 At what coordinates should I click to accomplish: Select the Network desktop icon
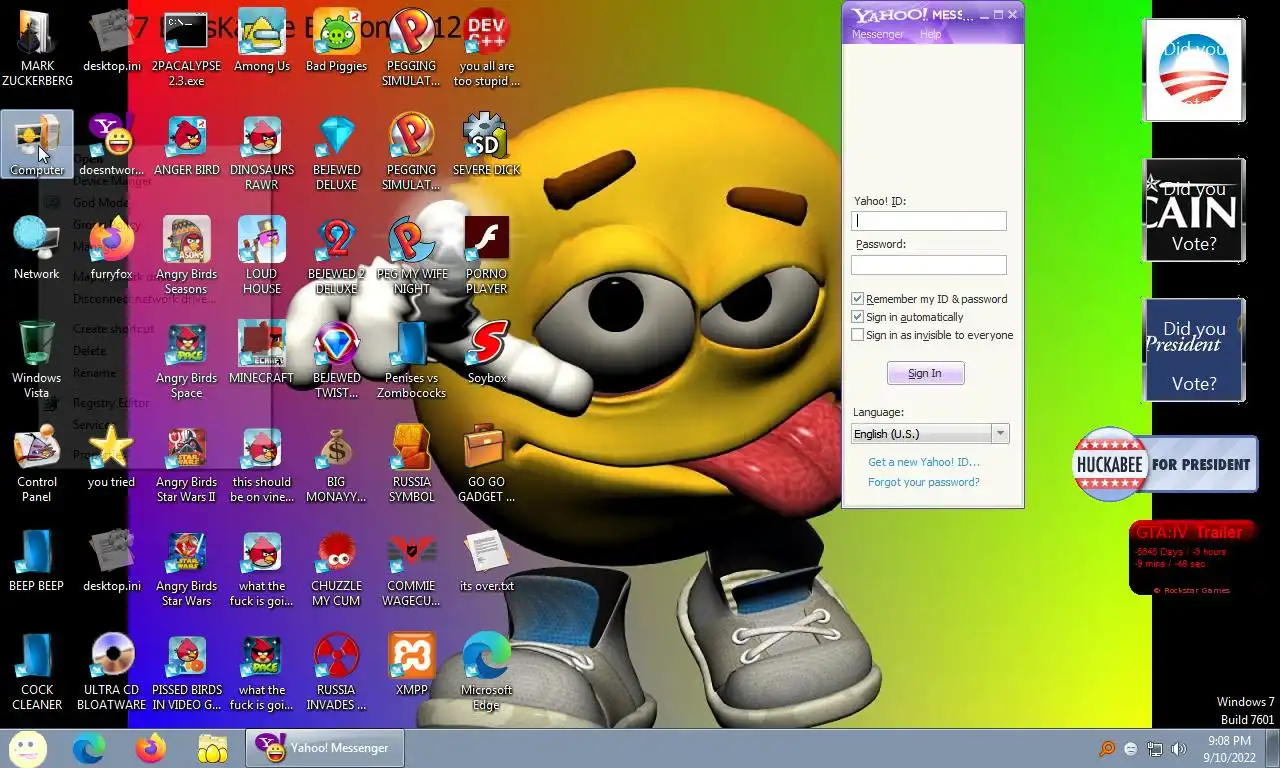(37, 249)
